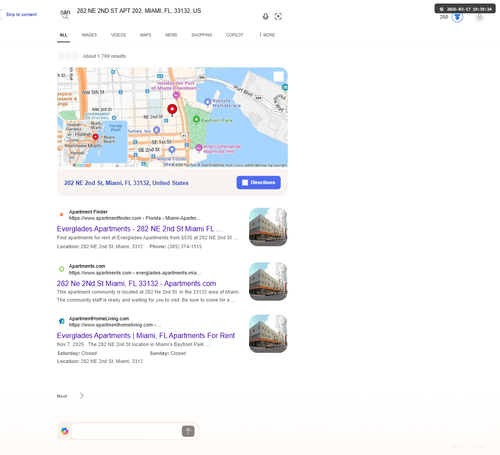Open the Apartments.com result building thumbnail
This screenshot has height=455, width=500.
268,281
